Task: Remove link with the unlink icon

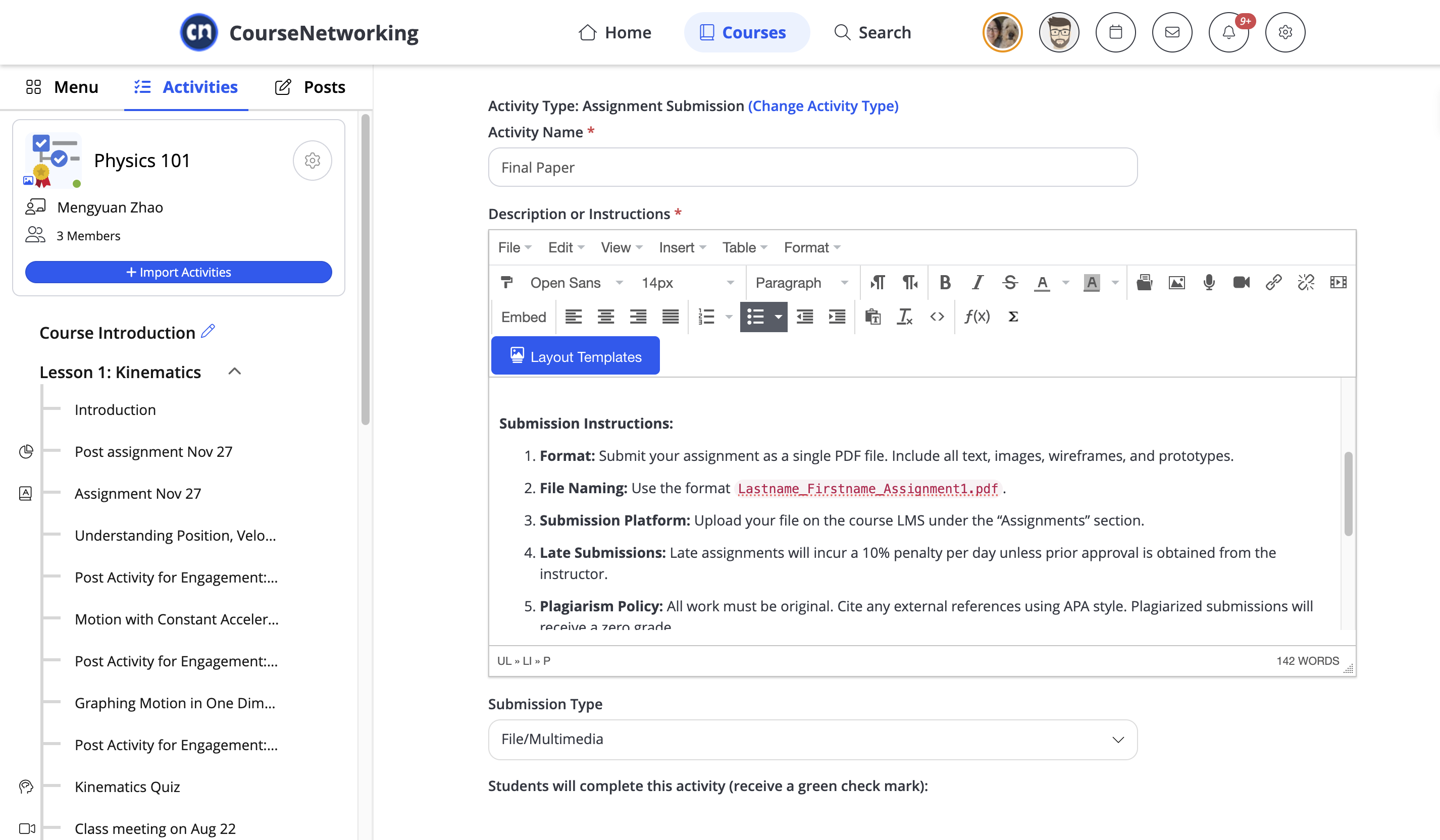Action: coord(1306,282)
